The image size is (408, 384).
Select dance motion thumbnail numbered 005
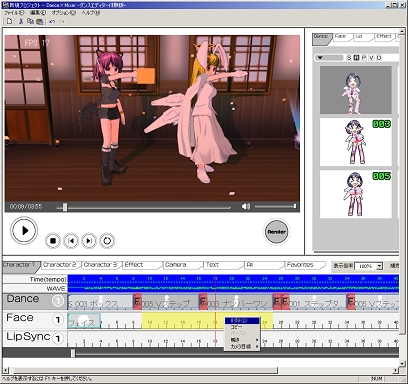[x=356, y=194]
